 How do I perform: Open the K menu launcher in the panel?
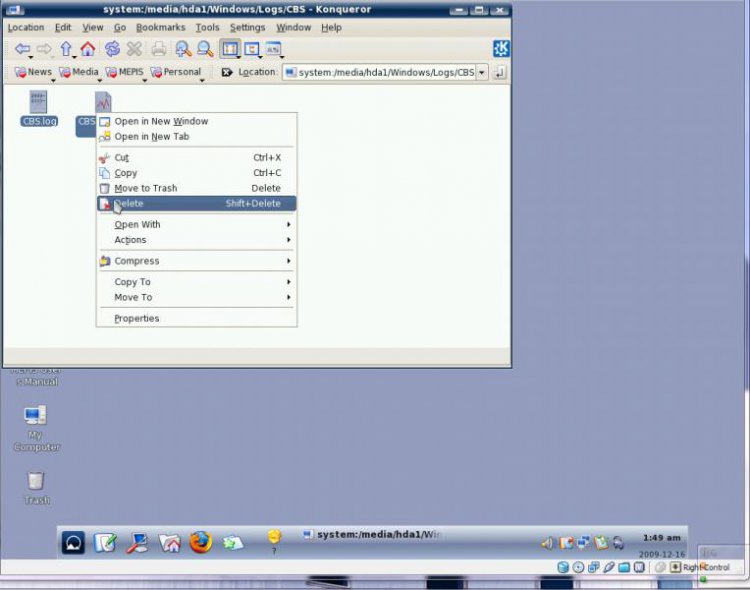coord(73,543)
